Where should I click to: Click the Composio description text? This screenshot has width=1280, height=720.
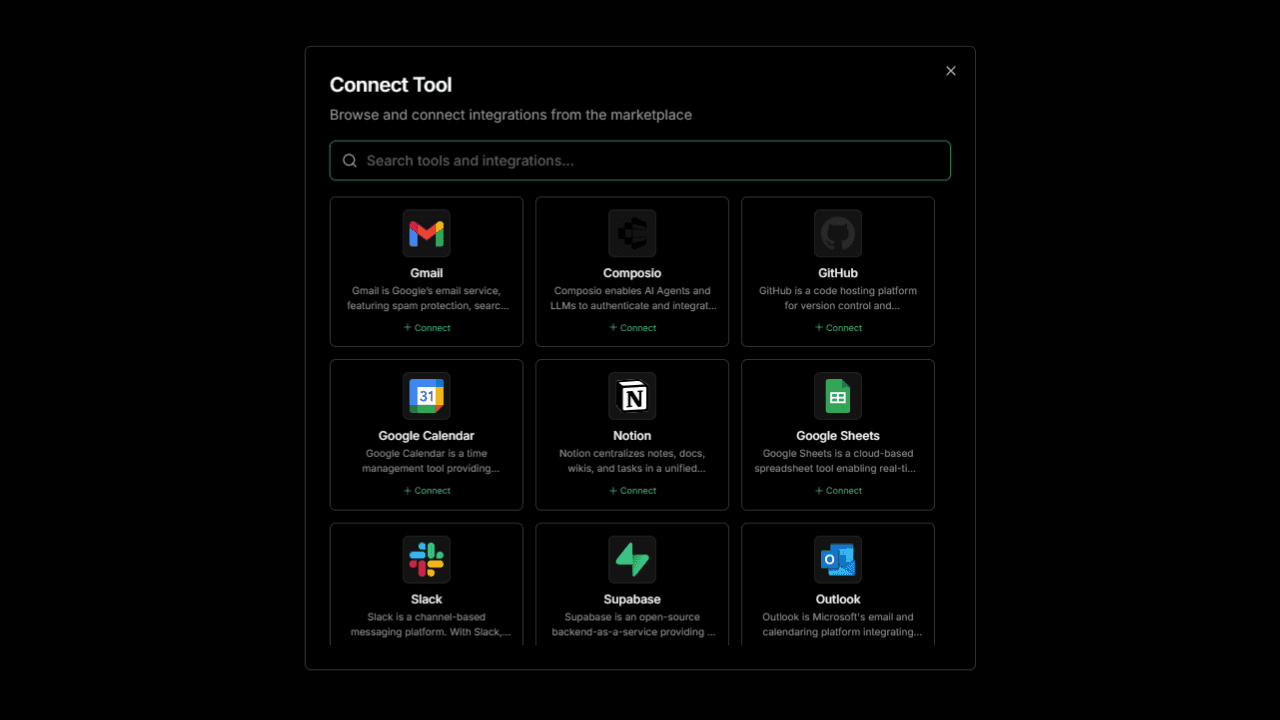tap(632, 298)
